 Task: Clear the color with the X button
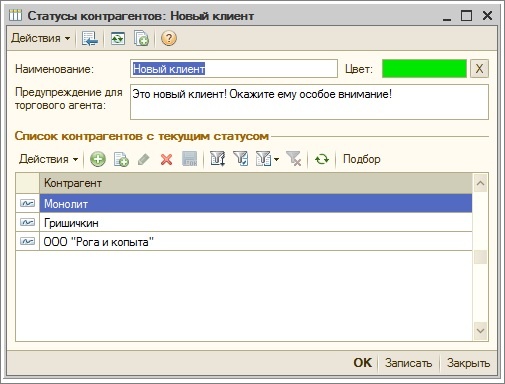(479, 69)
